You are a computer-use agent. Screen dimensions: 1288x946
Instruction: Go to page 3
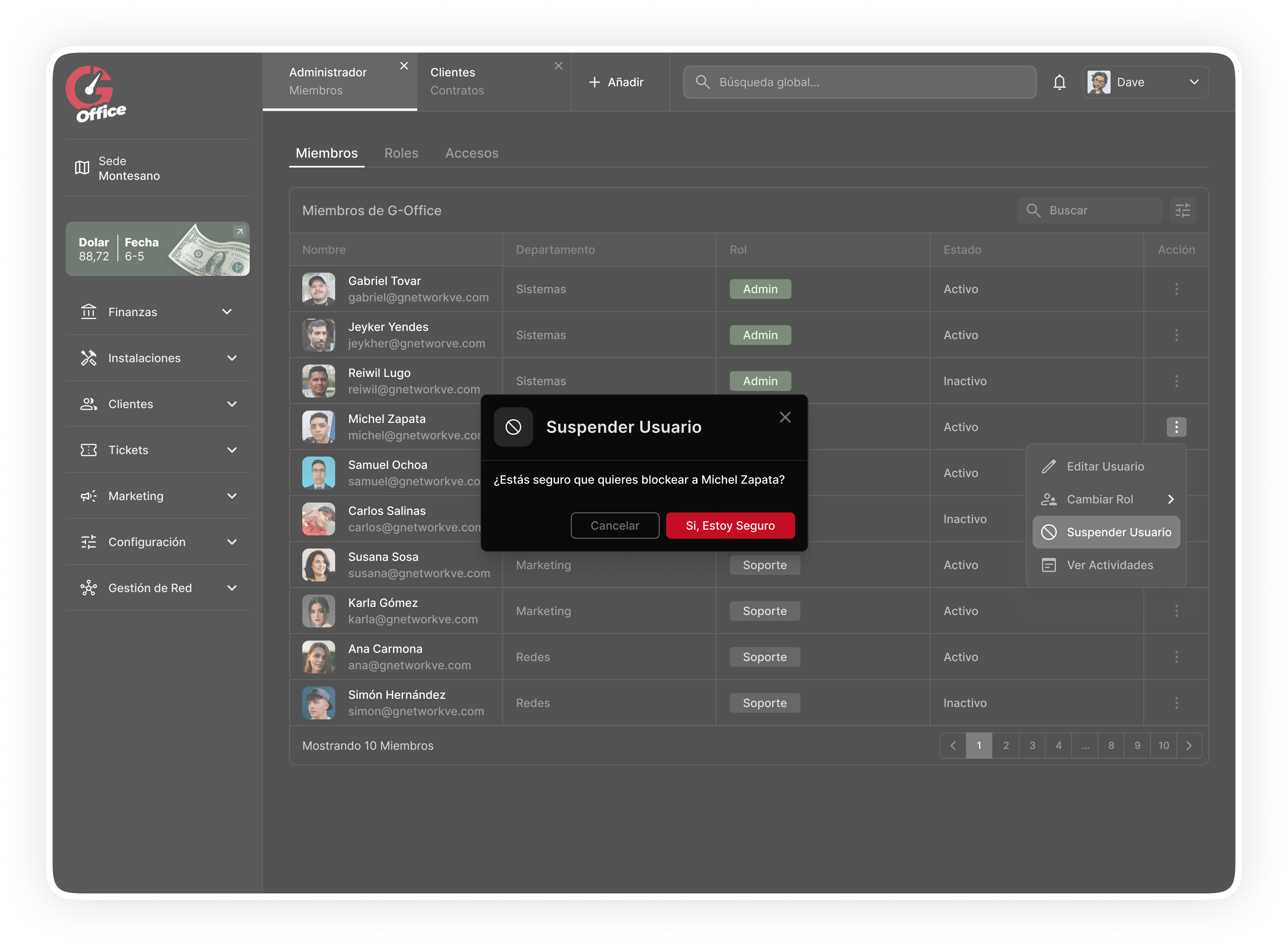coord(1032,746)
